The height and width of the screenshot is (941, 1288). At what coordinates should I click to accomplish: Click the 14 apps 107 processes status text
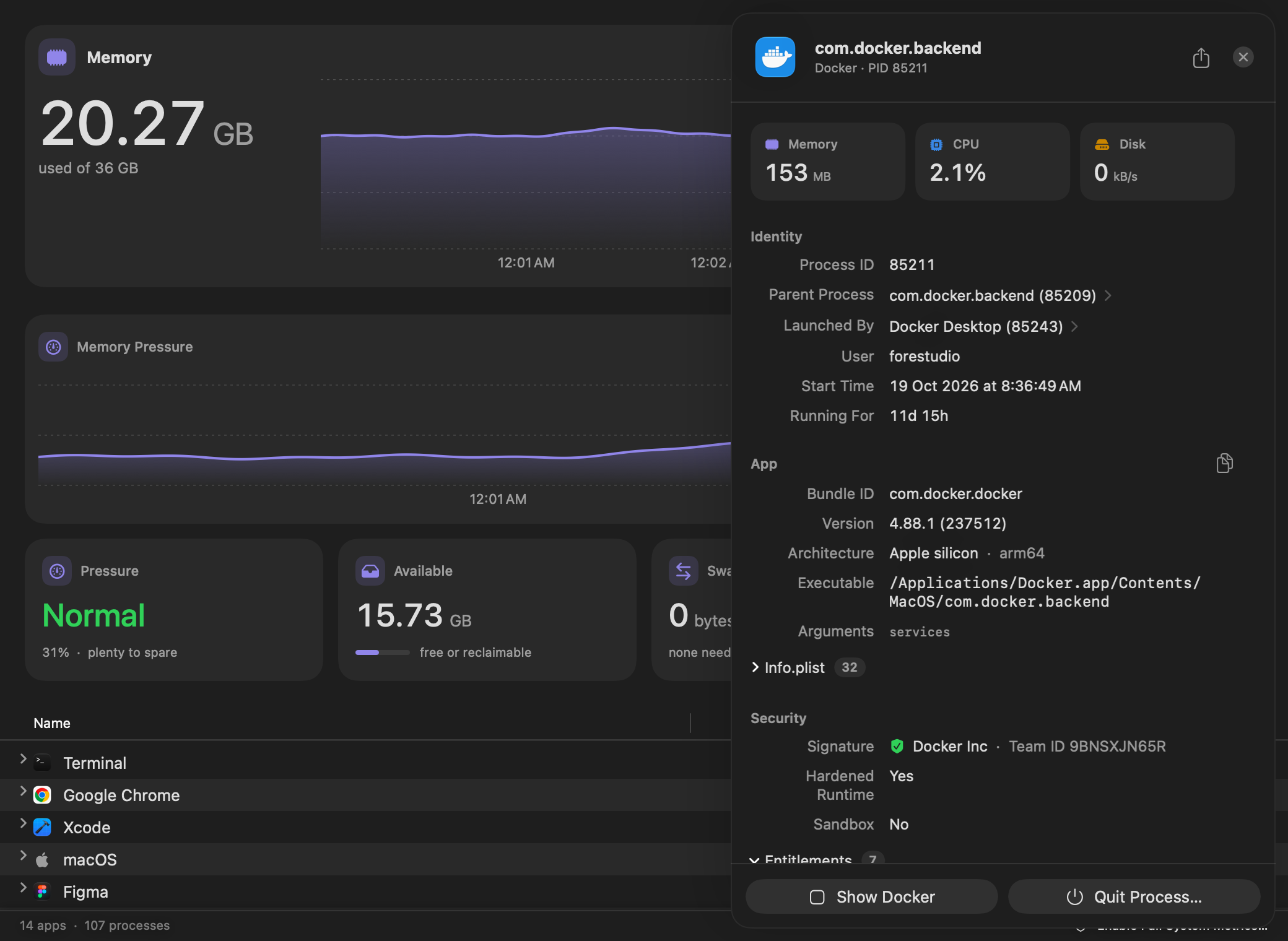click(95, 925)
